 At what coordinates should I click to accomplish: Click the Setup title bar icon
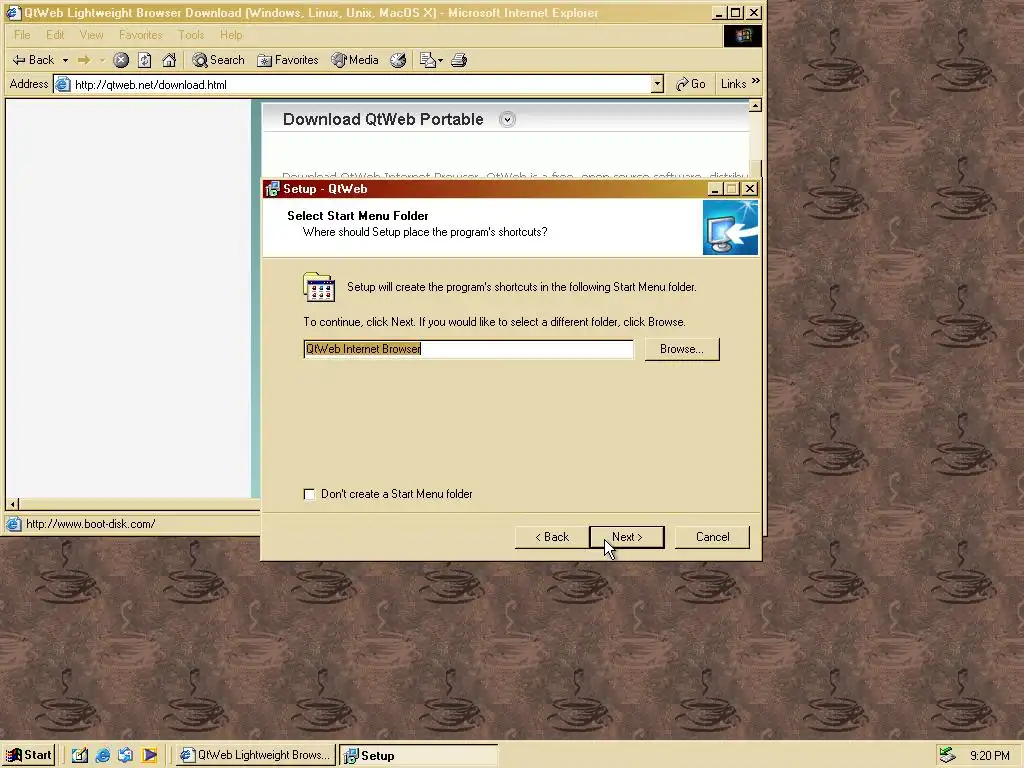272,189
